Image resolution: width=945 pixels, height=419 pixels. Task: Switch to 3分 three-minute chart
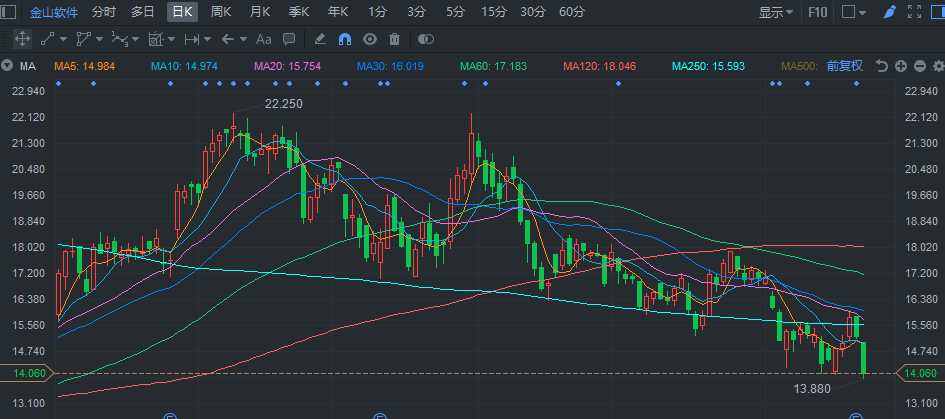[416, 11]
